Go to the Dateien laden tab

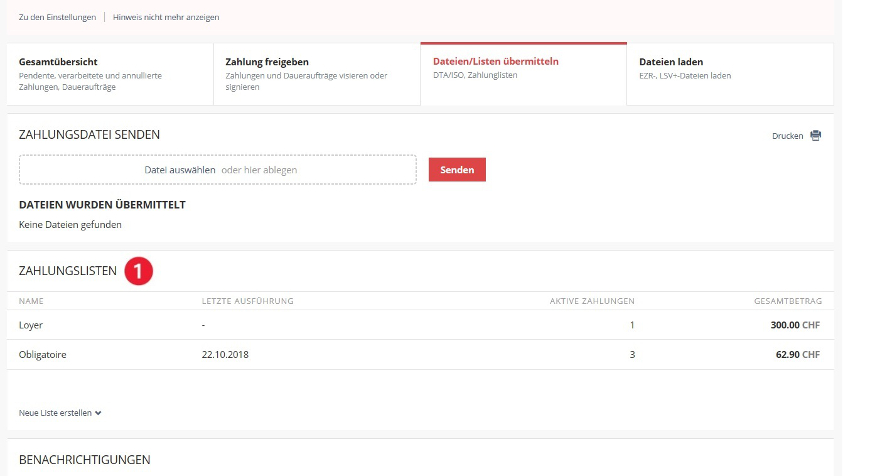(729, 74)
